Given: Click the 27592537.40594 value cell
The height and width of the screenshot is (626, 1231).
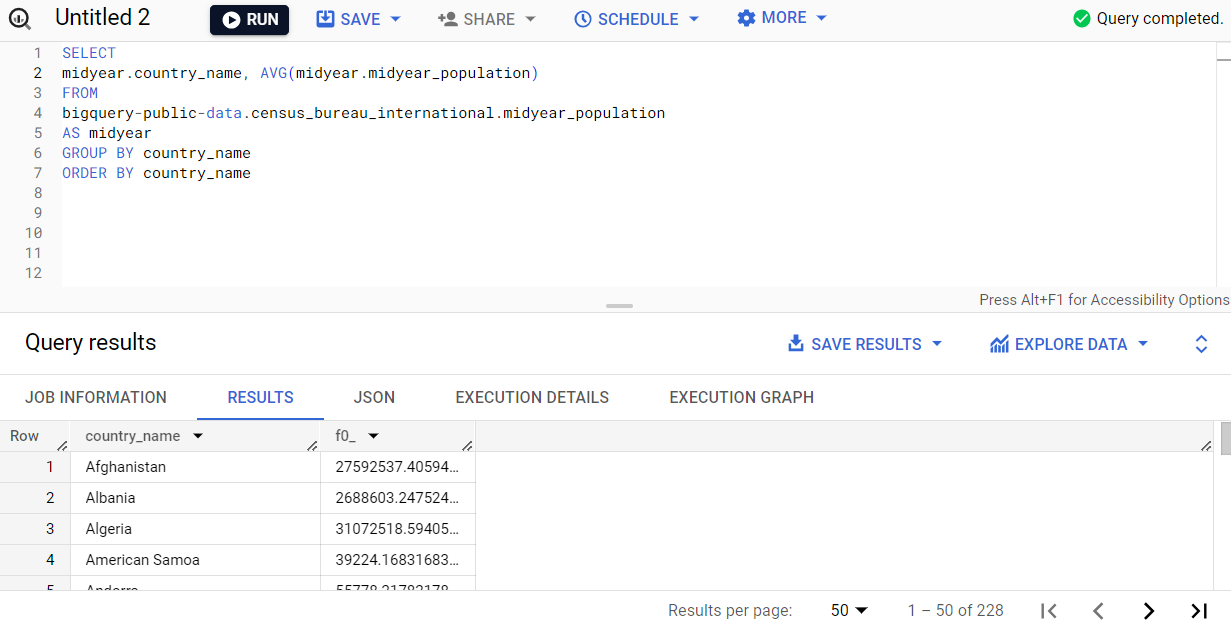Looking at the screenshot, I should [398, 467].
